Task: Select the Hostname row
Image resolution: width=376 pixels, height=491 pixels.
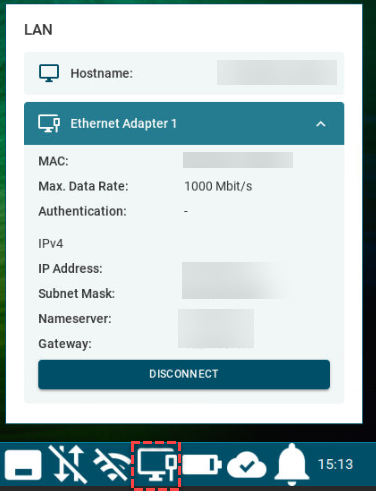Action: 184,73
